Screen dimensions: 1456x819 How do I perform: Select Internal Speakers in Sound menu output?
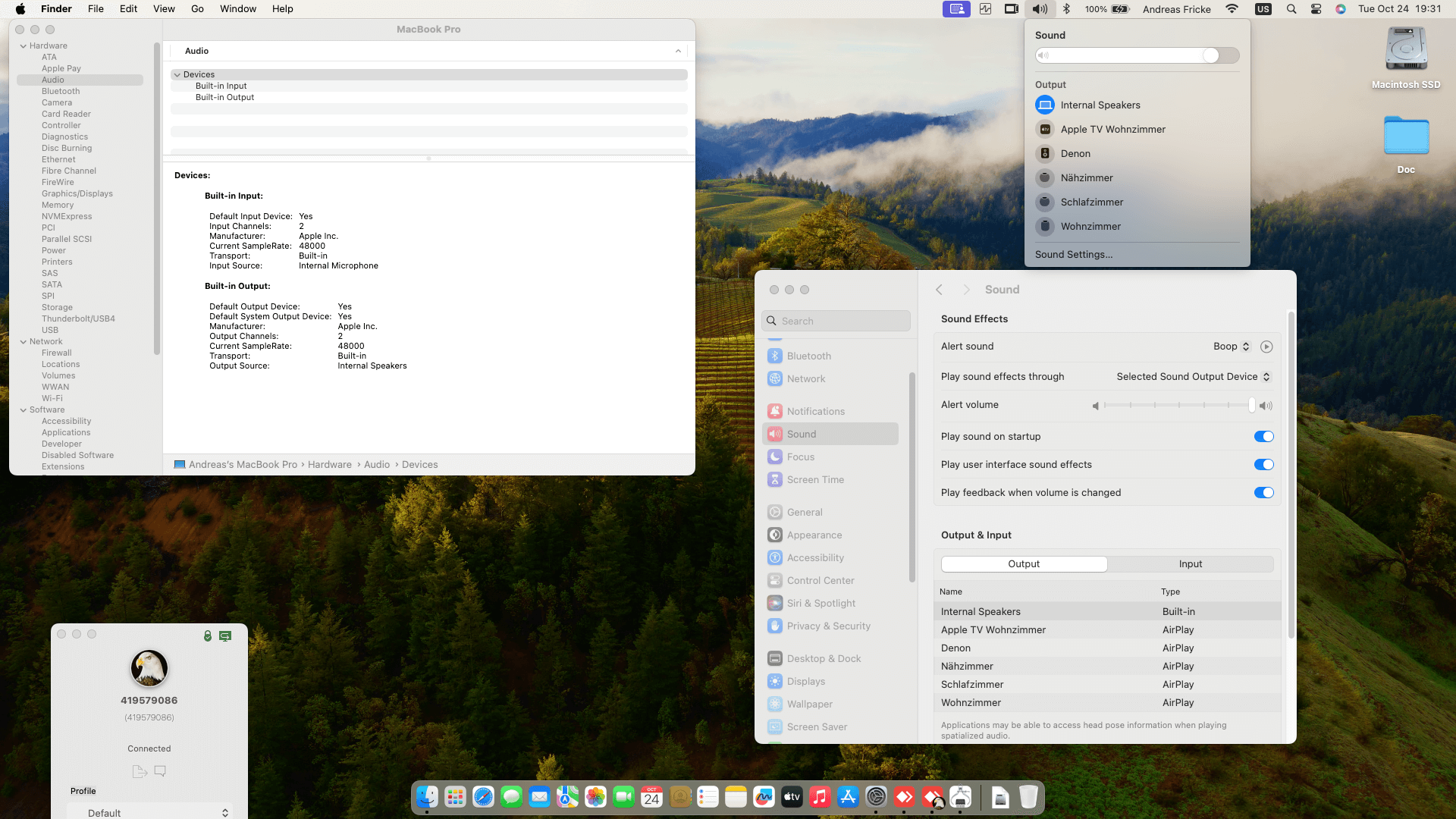(1137, 105)
